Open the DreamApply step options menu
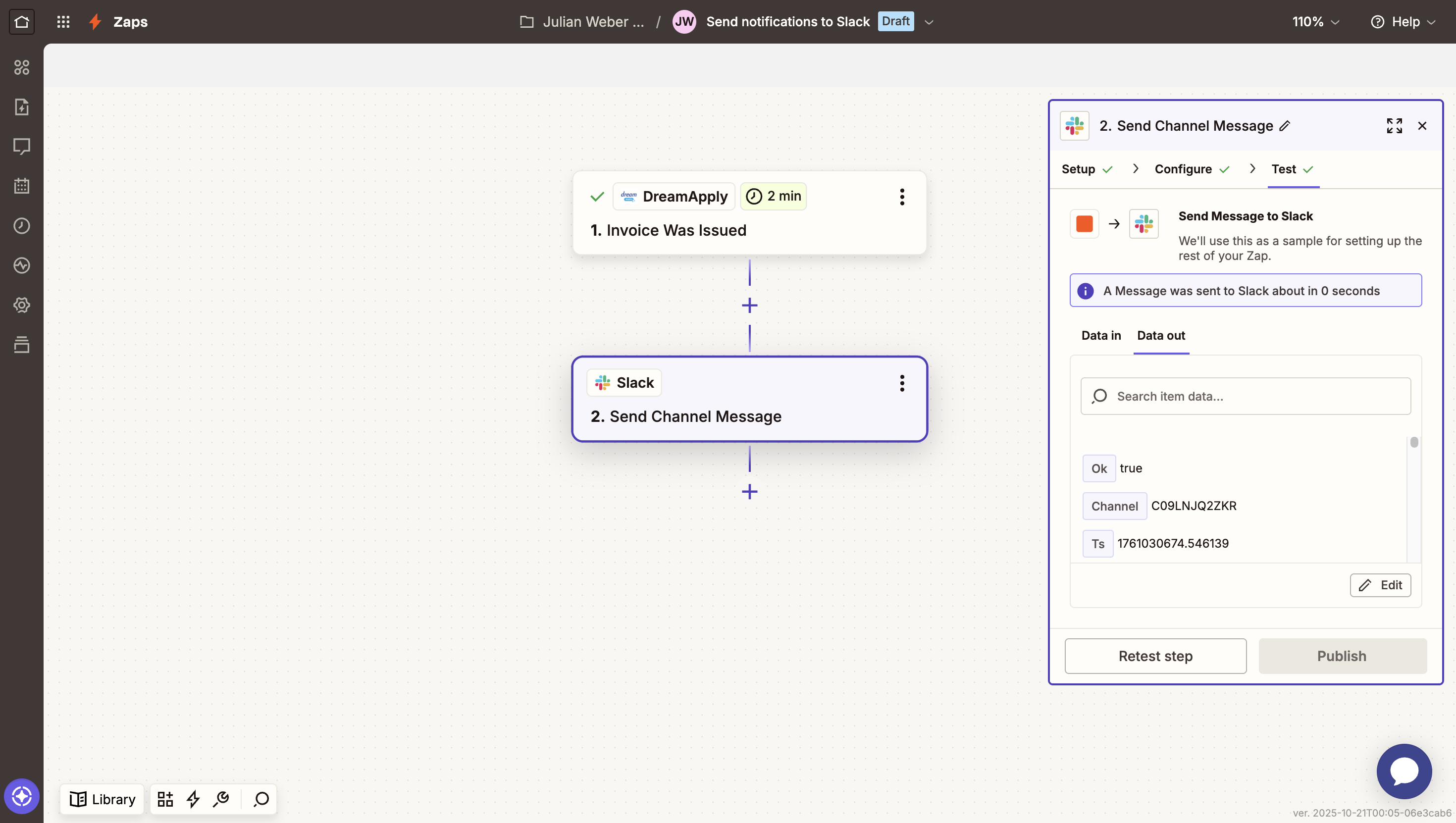 point(902,197)
